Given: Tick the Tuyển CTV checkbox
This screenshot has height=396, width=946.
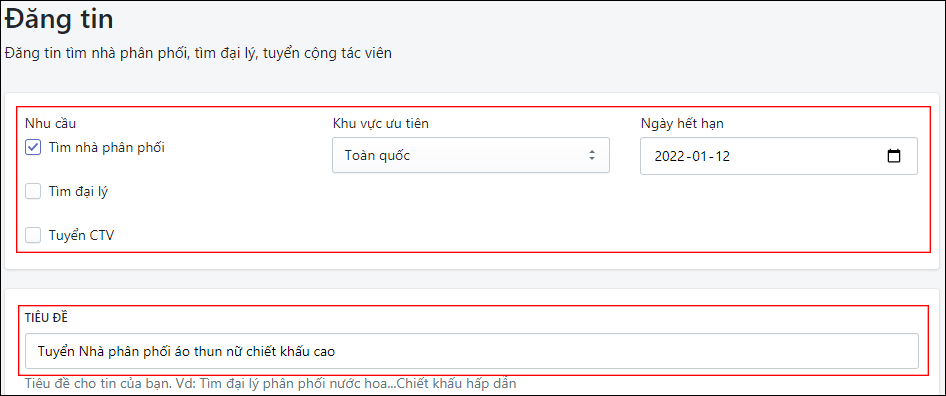Looking at the screenshot, I should point(33,235).
